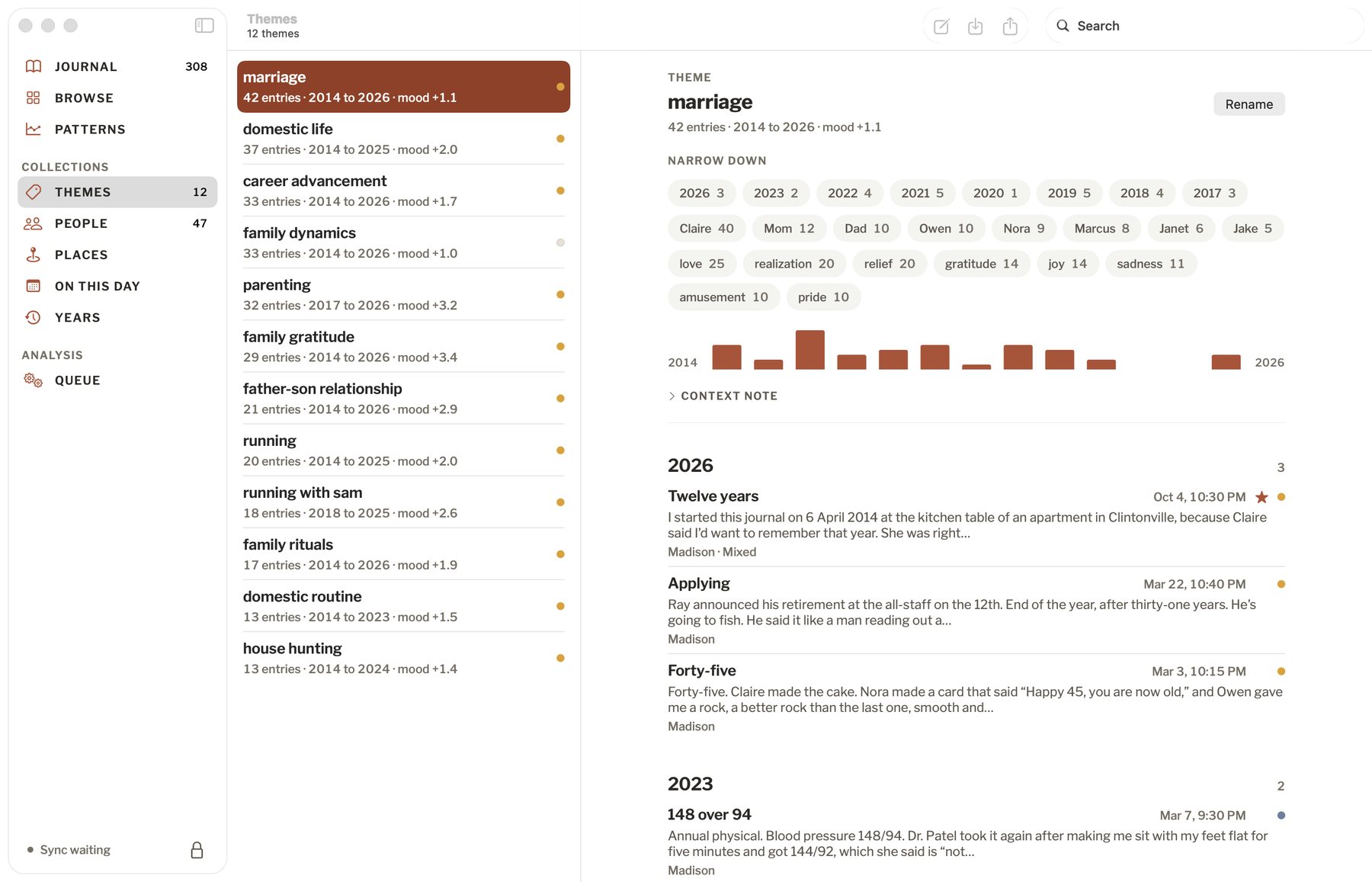Click the tallest bar in the year histogram

pyautogui.click(x=809, y=350)
